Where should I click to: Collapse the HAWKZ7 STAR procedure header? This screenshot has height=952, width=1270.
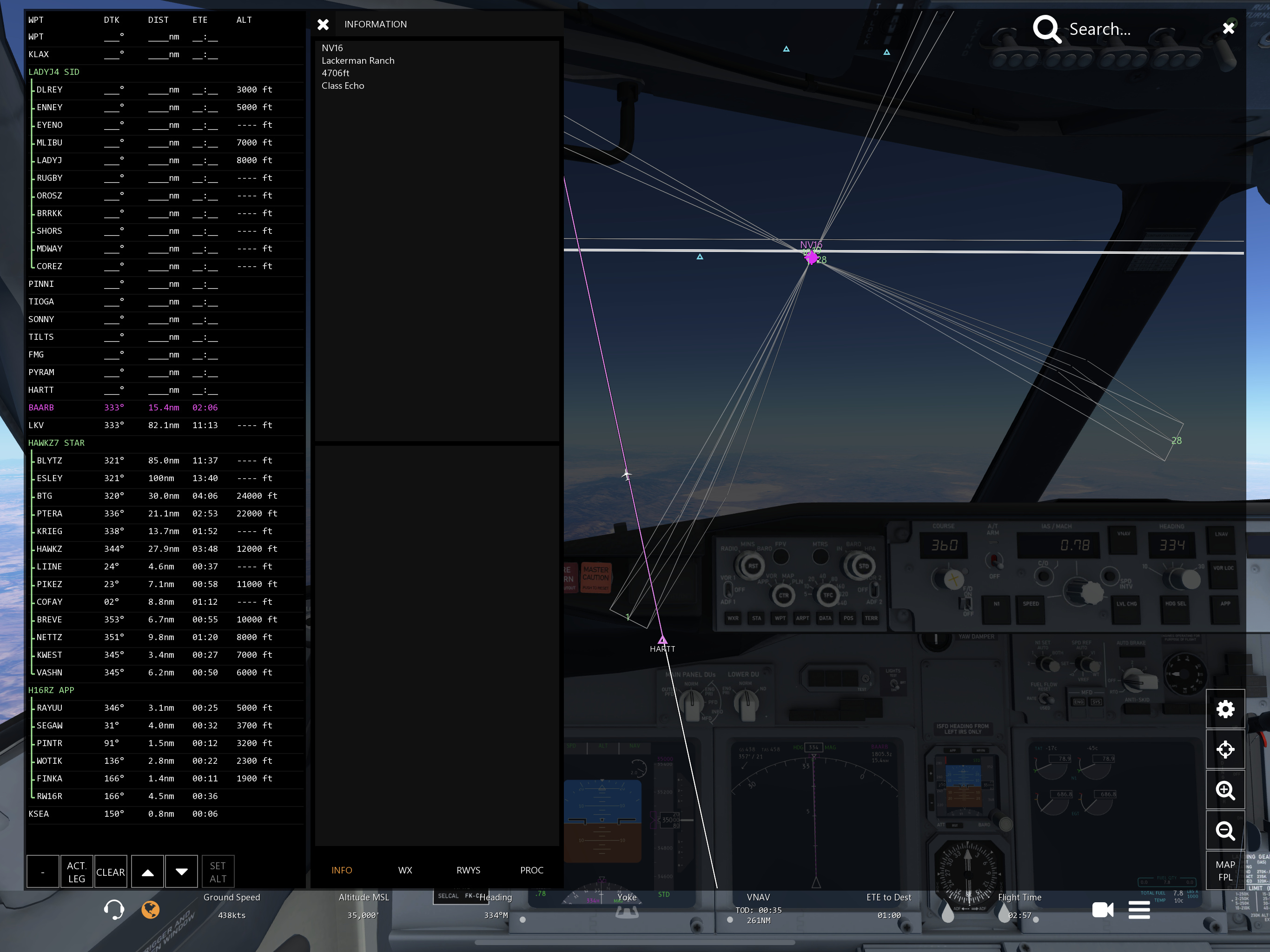(x=56, y=443)
